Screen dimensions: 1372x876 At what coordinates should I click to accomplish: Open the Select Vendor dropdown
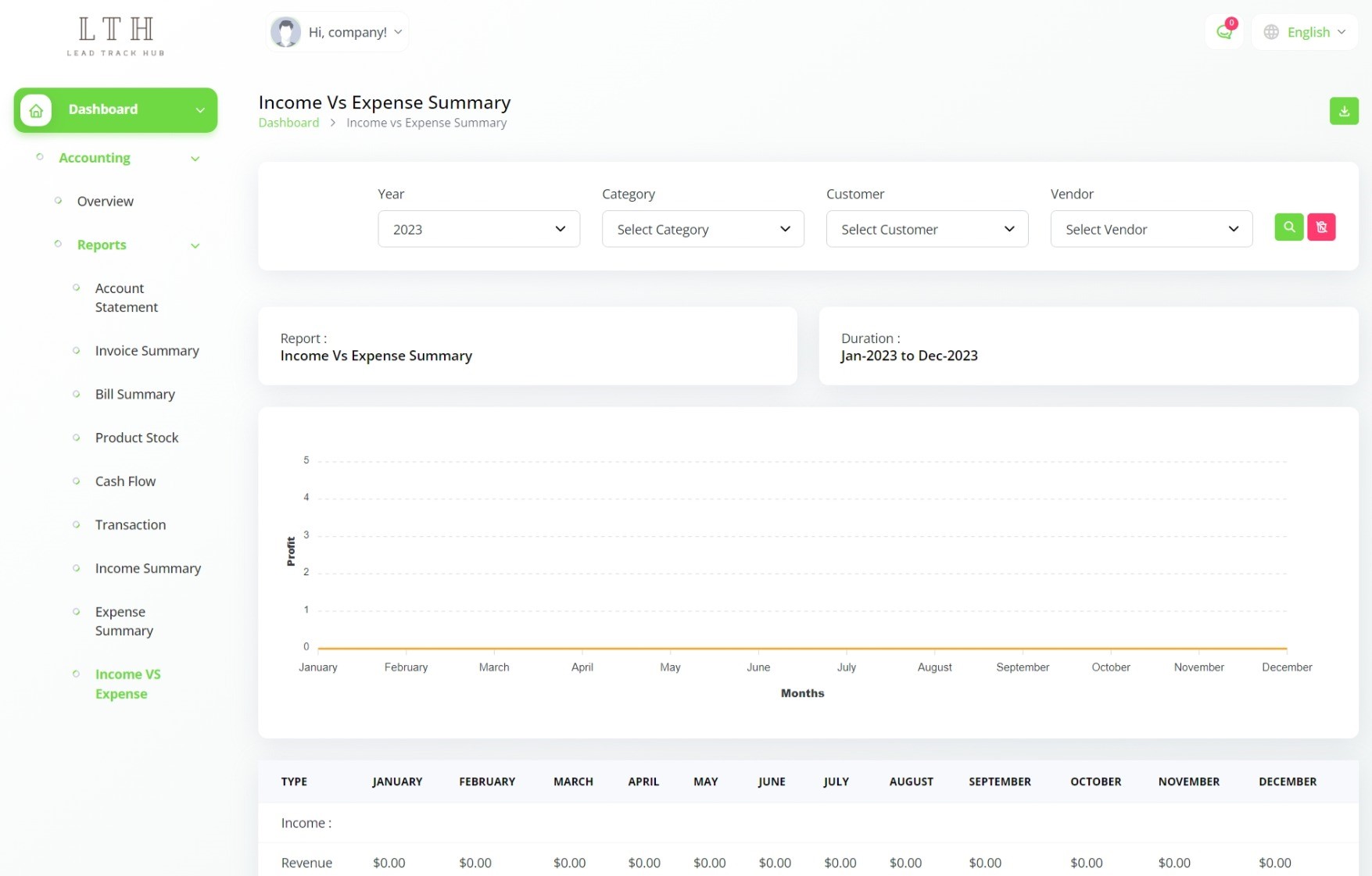pos(1152,229)
